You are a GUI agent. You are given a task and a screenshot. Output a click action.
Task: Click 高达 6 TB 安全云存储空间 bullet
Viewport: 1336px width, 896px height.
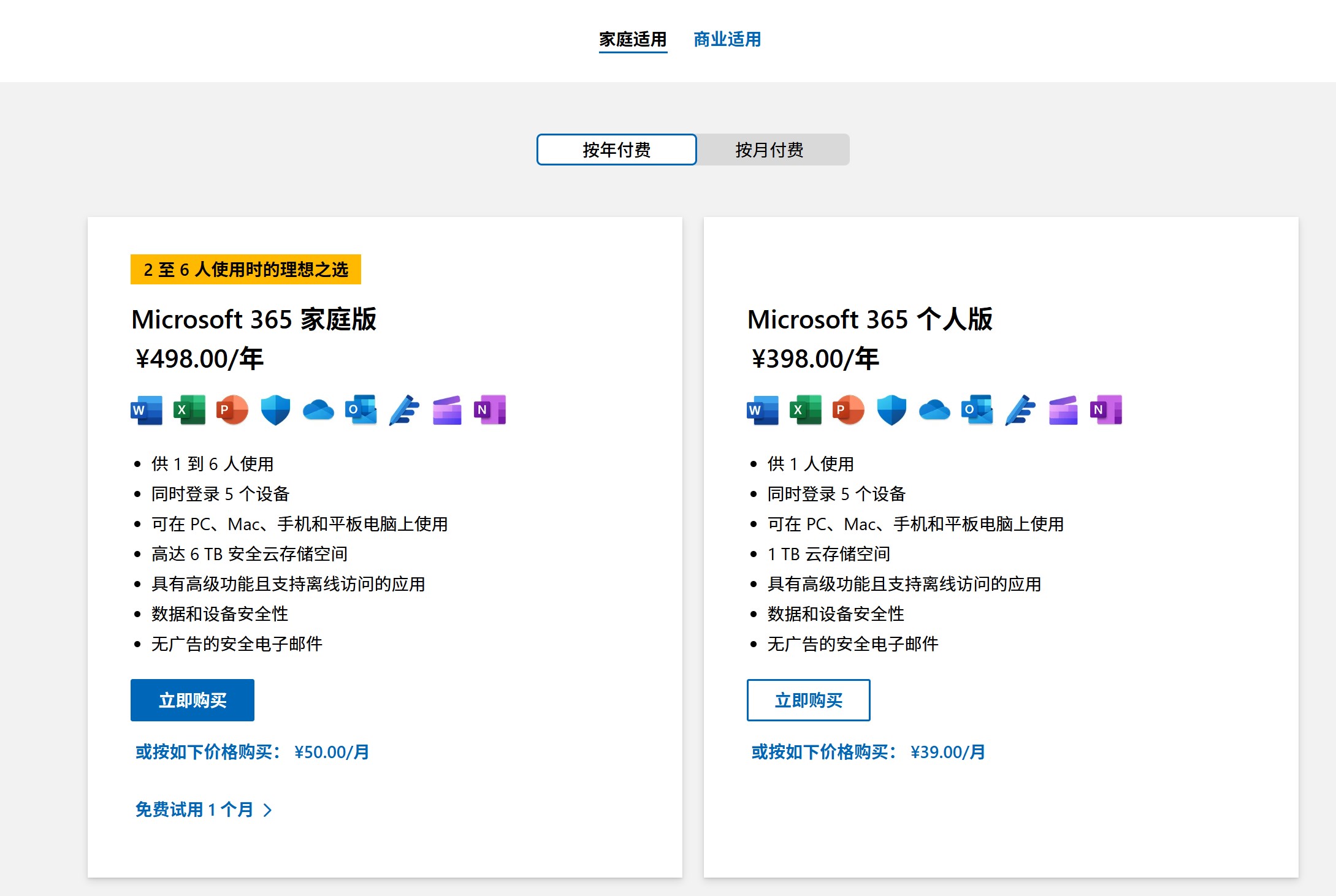point(250,554)
